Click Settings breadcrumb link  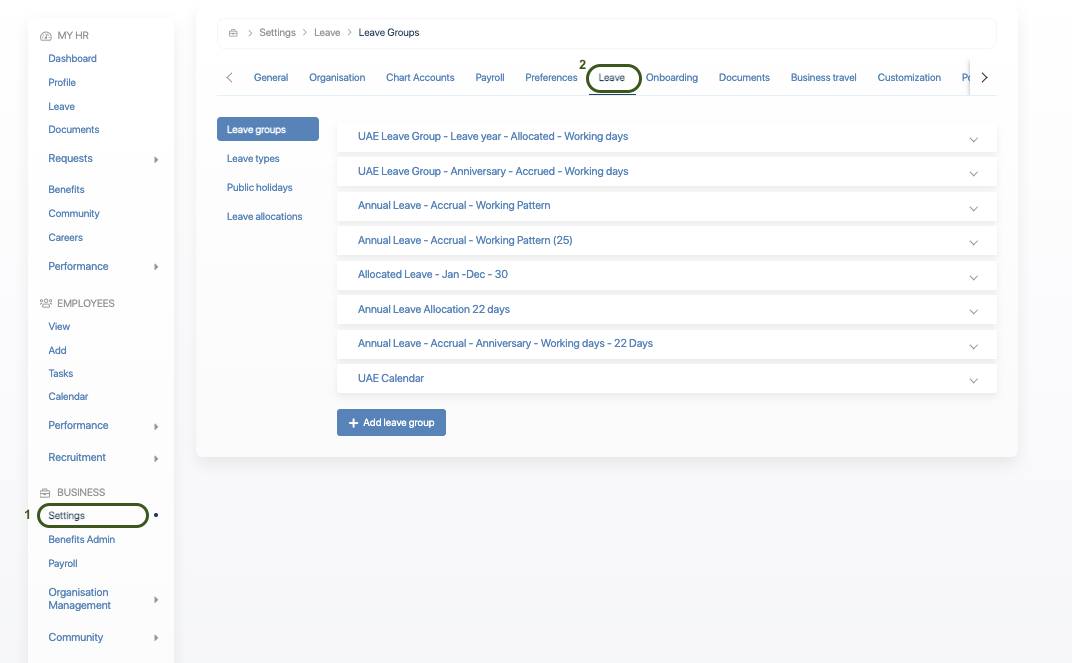tap(277, 33)
